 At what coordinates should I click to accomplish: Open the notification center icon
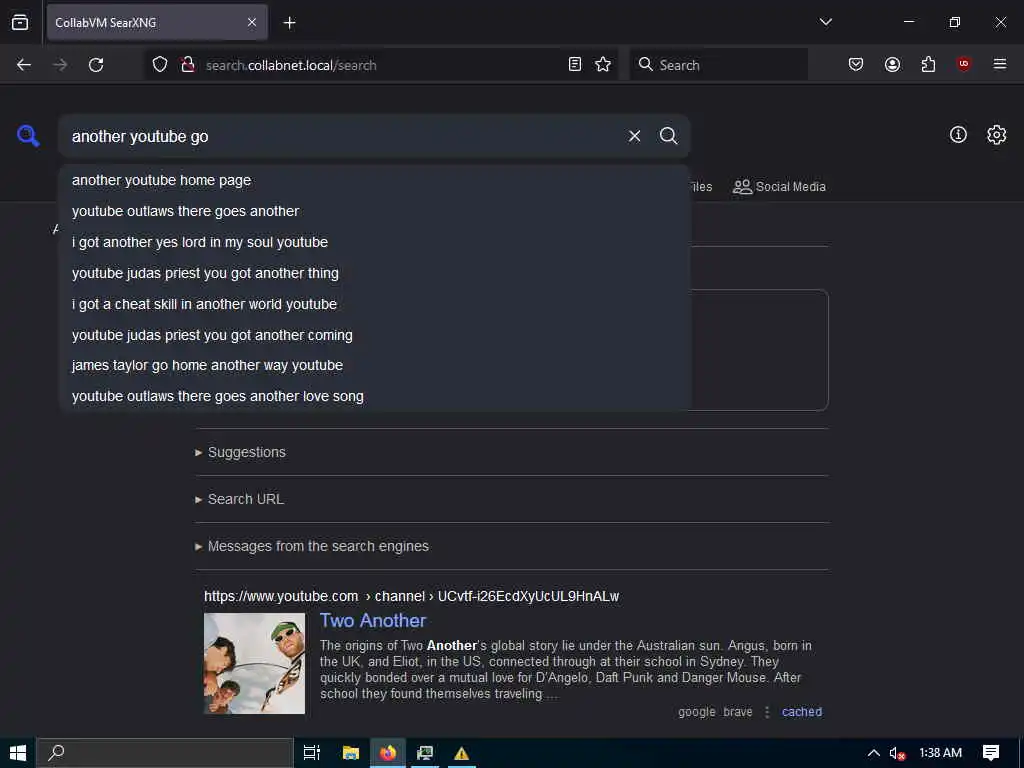[x=991, y=753]
